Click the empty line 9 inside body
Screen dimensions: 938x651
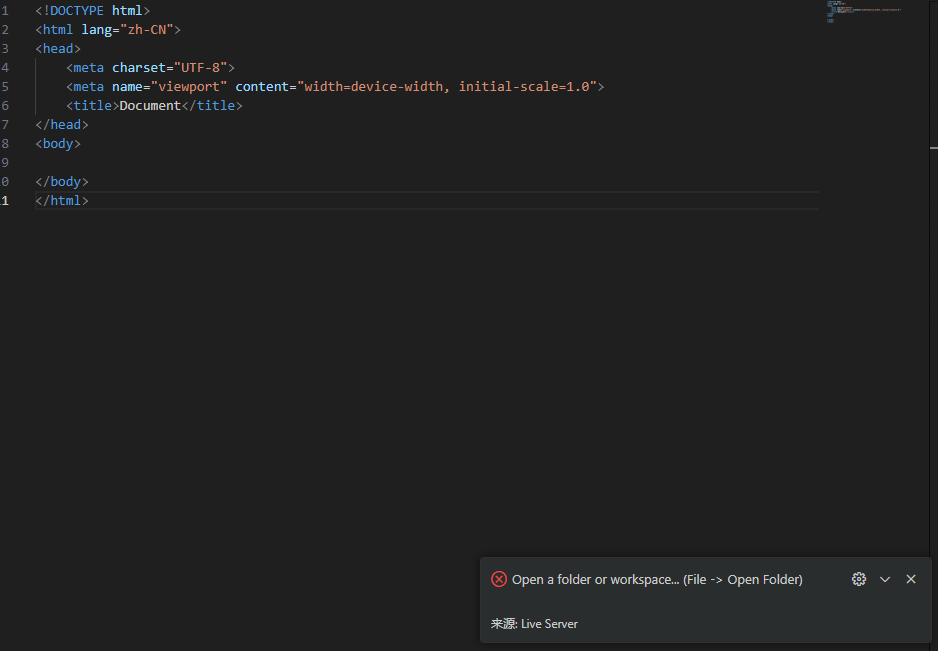426,163
